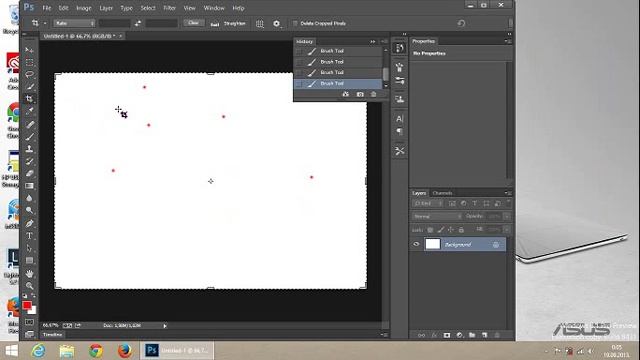Open the layer Opacity dropdown arrow
Viewport: 640px width, 360px height.
click(507, 216)
